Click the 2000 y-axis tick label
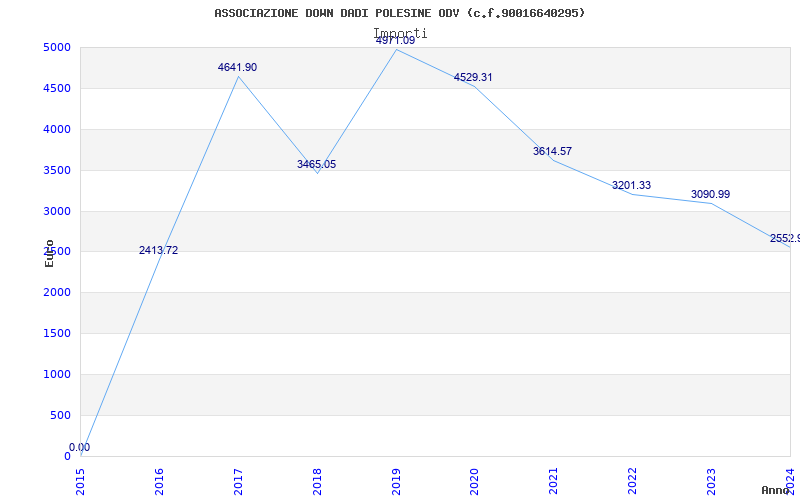800x500 pixels. 57,293
